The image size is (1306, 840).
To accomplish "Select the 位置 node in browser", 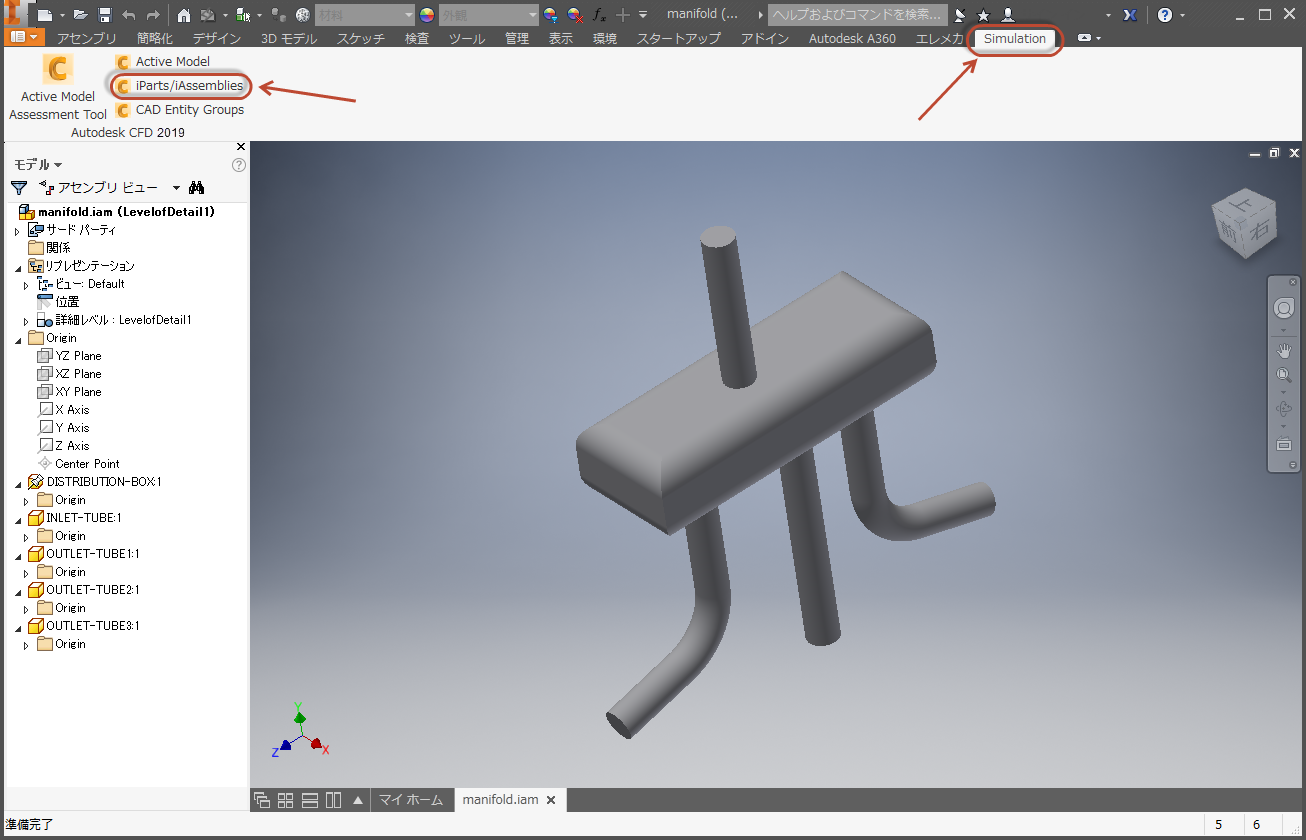I will [x=58, y=302].
